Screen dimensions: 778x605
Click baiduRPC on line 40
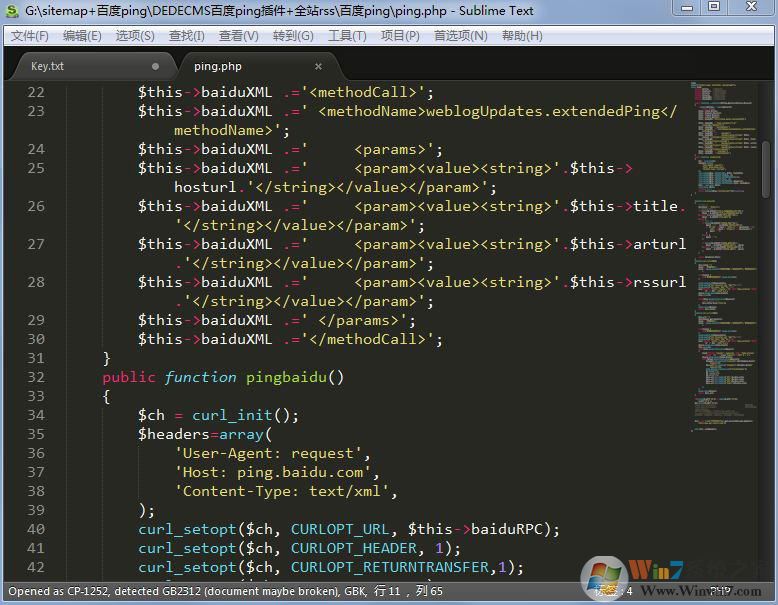[507, 529]
